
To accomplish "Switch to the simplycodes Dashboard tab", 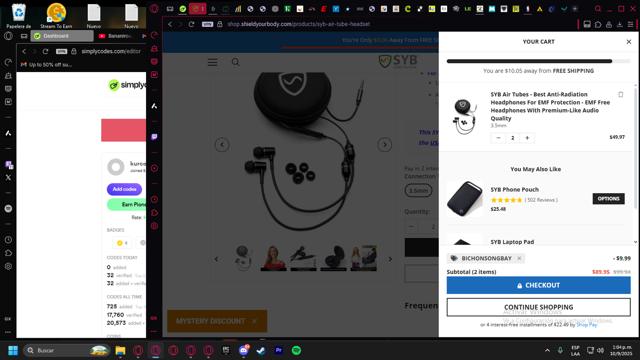I will [x=62, y=36].
